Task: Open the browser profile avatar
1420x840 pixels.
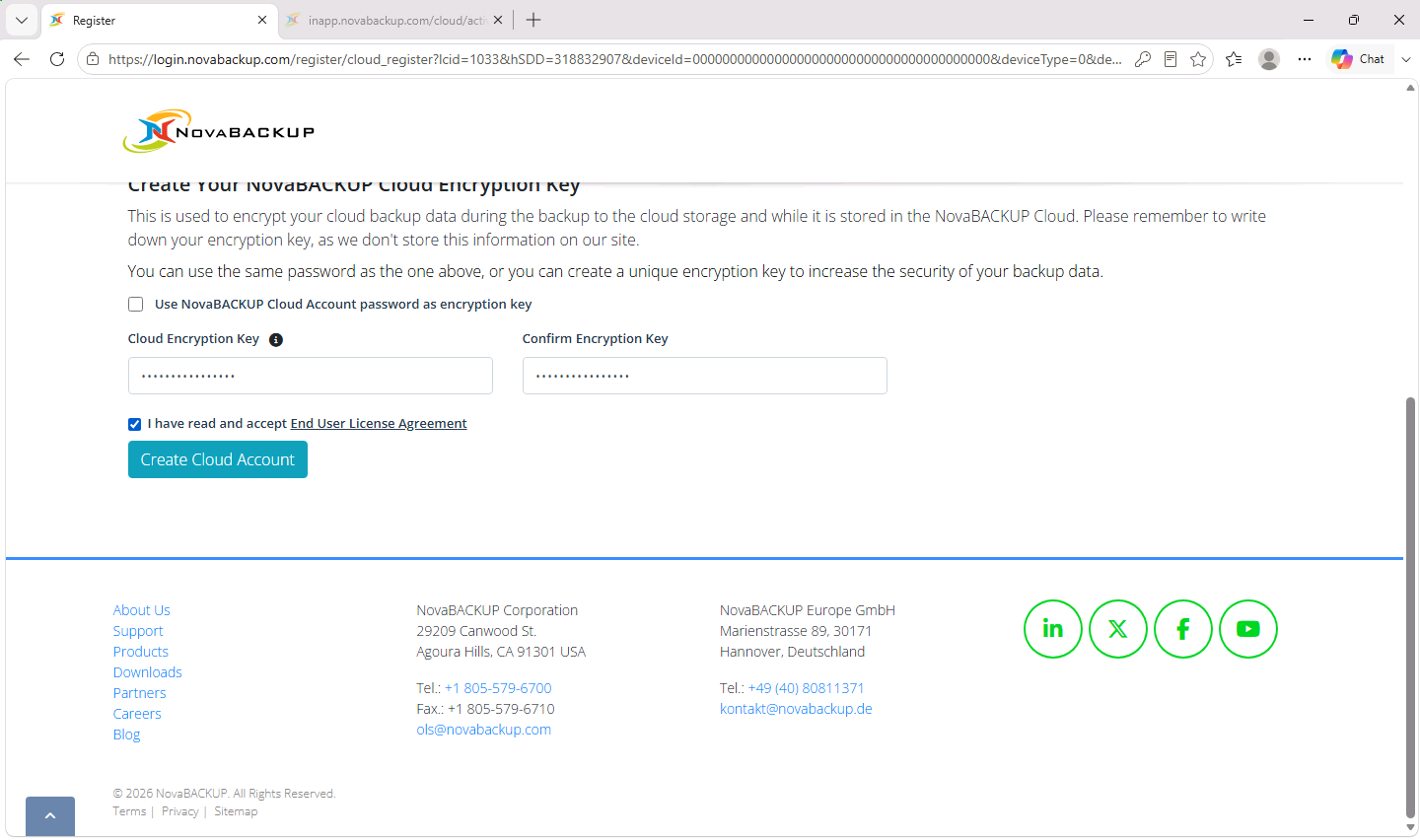Action: [x=1269, y=59]
